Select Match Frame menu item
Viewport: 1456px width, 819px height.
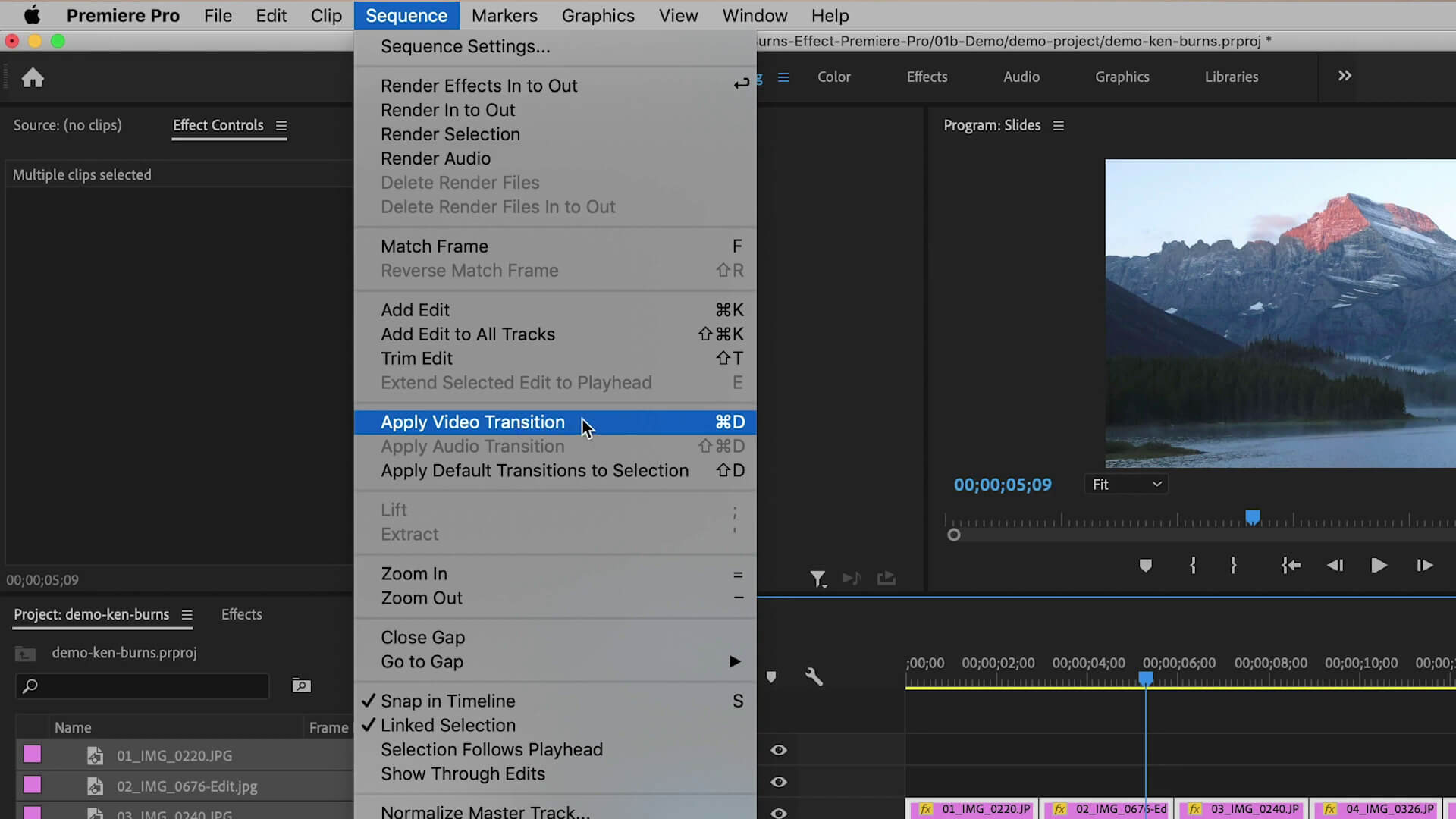coord(555,246)
